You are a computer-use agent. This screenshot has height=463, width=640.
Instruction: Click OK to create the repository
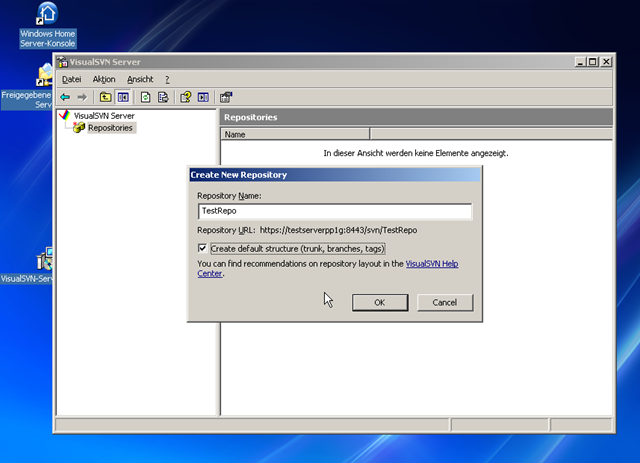tap(380, 303)
